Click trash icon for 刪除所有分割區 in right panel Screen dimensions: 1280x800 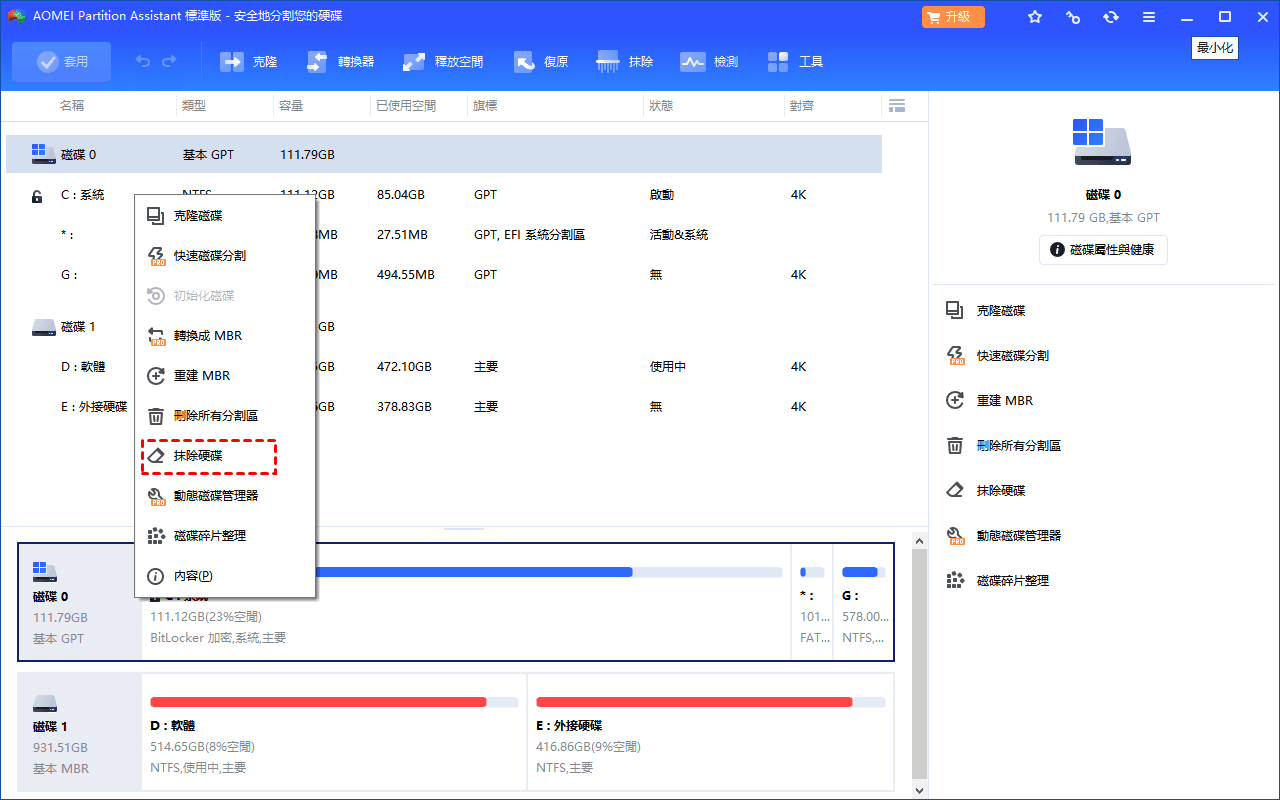955,446
